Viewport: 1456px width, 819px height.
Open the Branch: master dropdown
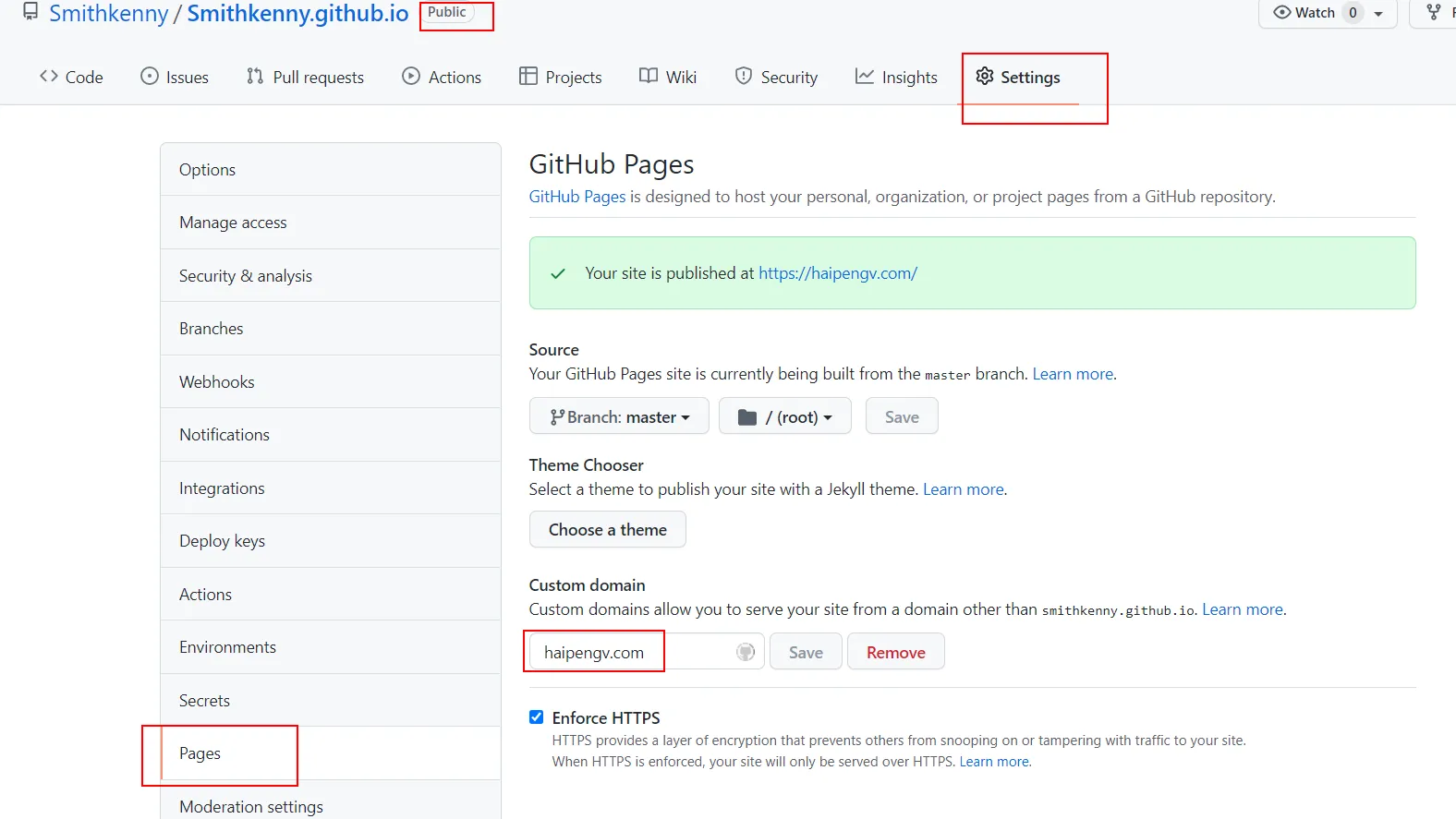(x=619, y=416)
